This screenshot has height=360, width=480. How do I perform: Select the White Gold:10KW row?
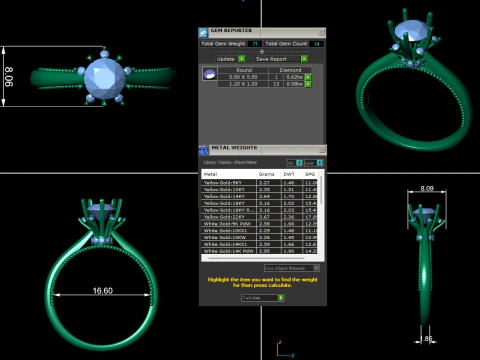click(x=259, y=237)
